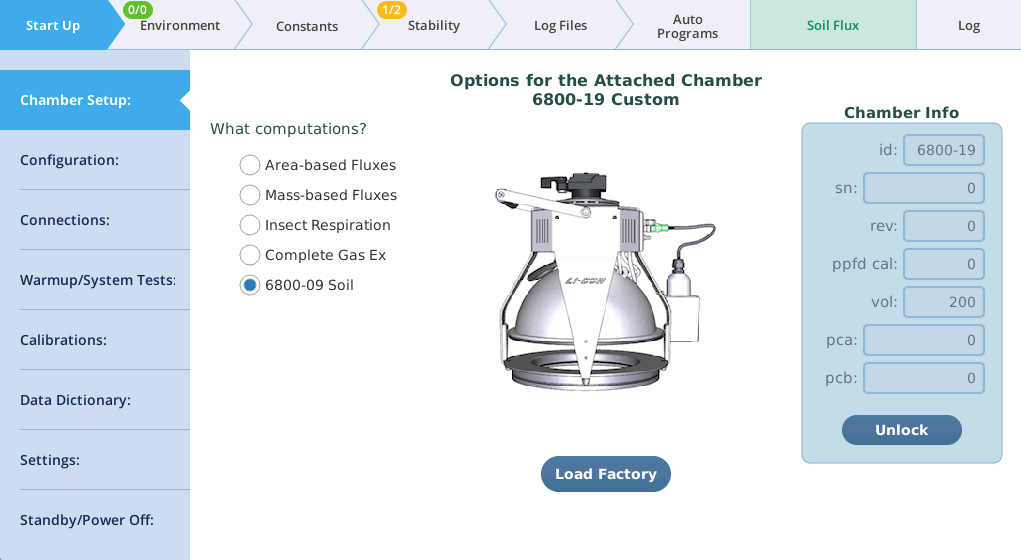Click the 1/2 badge on Stability
1021x560 pixels.
point(391,10)
